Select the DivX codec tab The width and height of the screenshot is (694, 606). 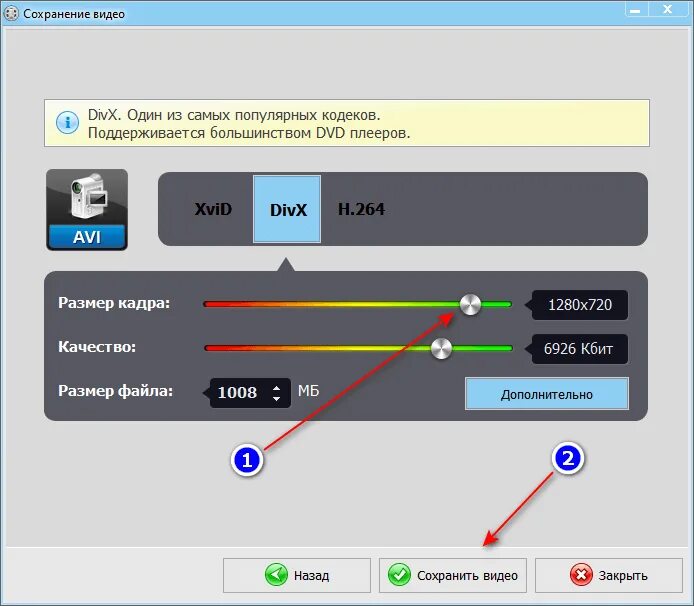coord(287,209)
